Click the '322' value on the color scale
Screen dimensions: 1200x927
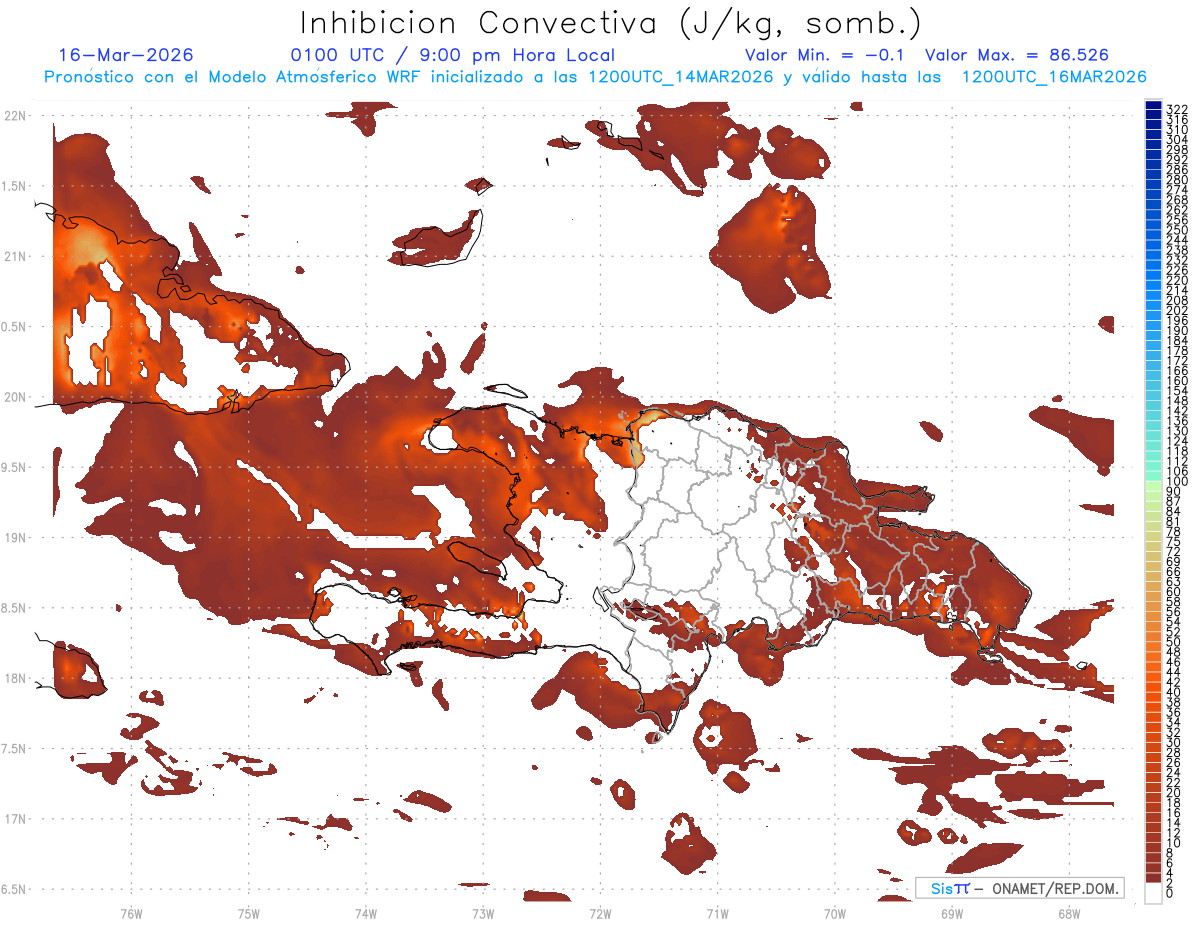pyautogui.click(x=1177, y=109)
